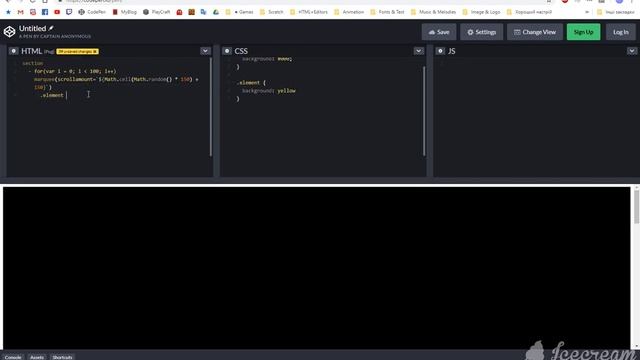Edit pen title using pencil icon
Image resolution: width=640 pixels, height=360 pixels.
51,28
